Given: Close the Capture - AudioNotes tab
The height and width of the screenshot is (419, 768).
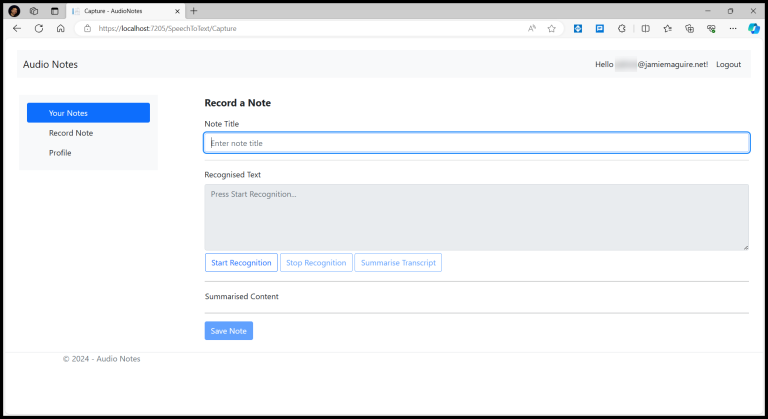Looking at the screenshot, I should (177, 11).
